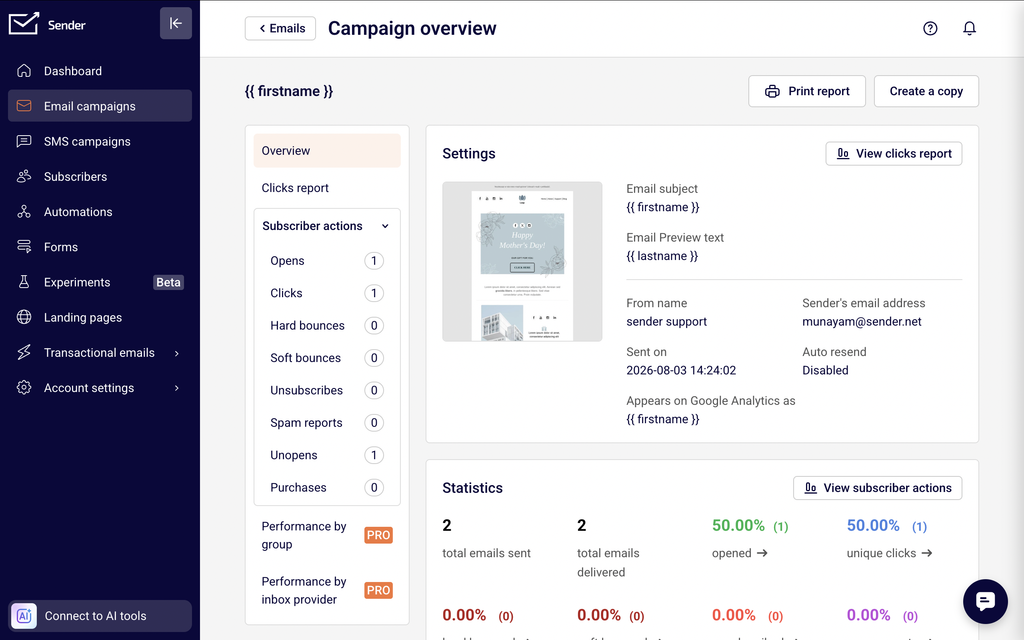Click the arrow next to opened
The image size is (1024, 640).
pos(761,553)
